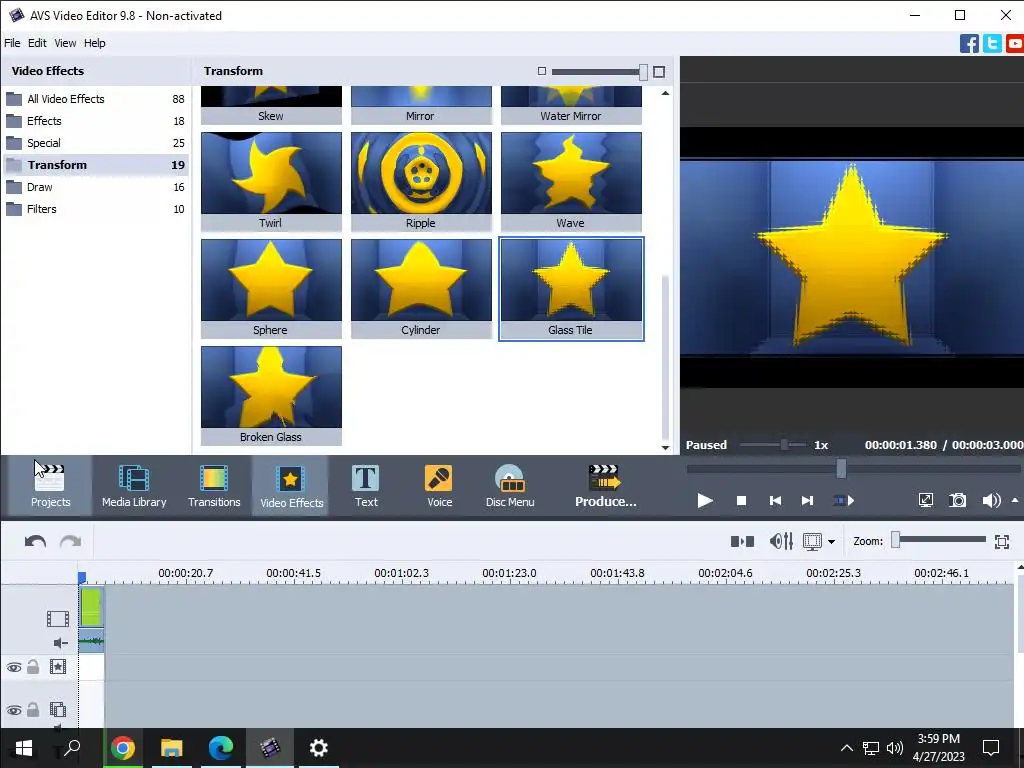Open the File menu
Viewport: 1024px width, 768px height.
[x=12, y=43]
